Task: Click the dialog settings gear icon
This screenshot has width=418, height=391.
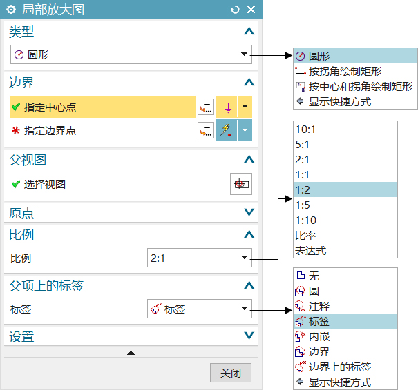Action: [11, 10]
